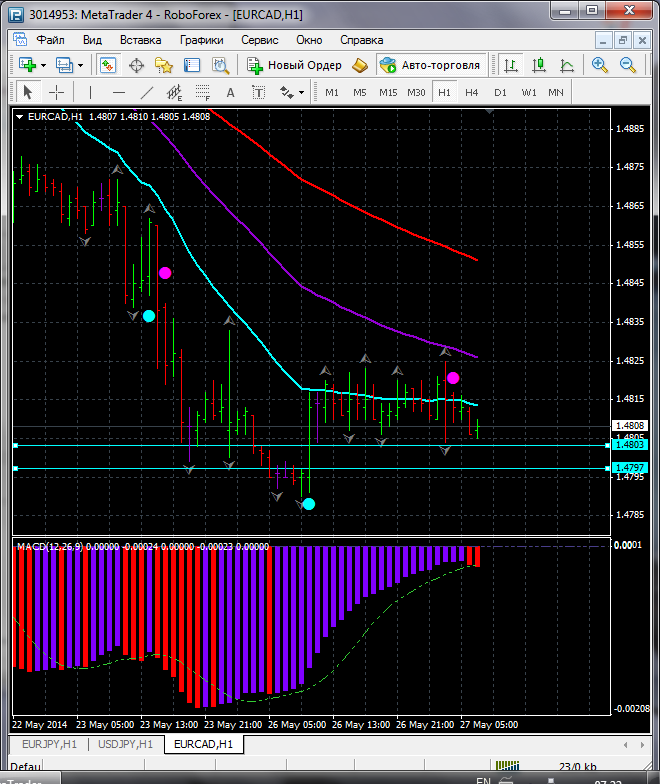
Task: Toggle the Market Watch window icon
Action: pos(108,65)
